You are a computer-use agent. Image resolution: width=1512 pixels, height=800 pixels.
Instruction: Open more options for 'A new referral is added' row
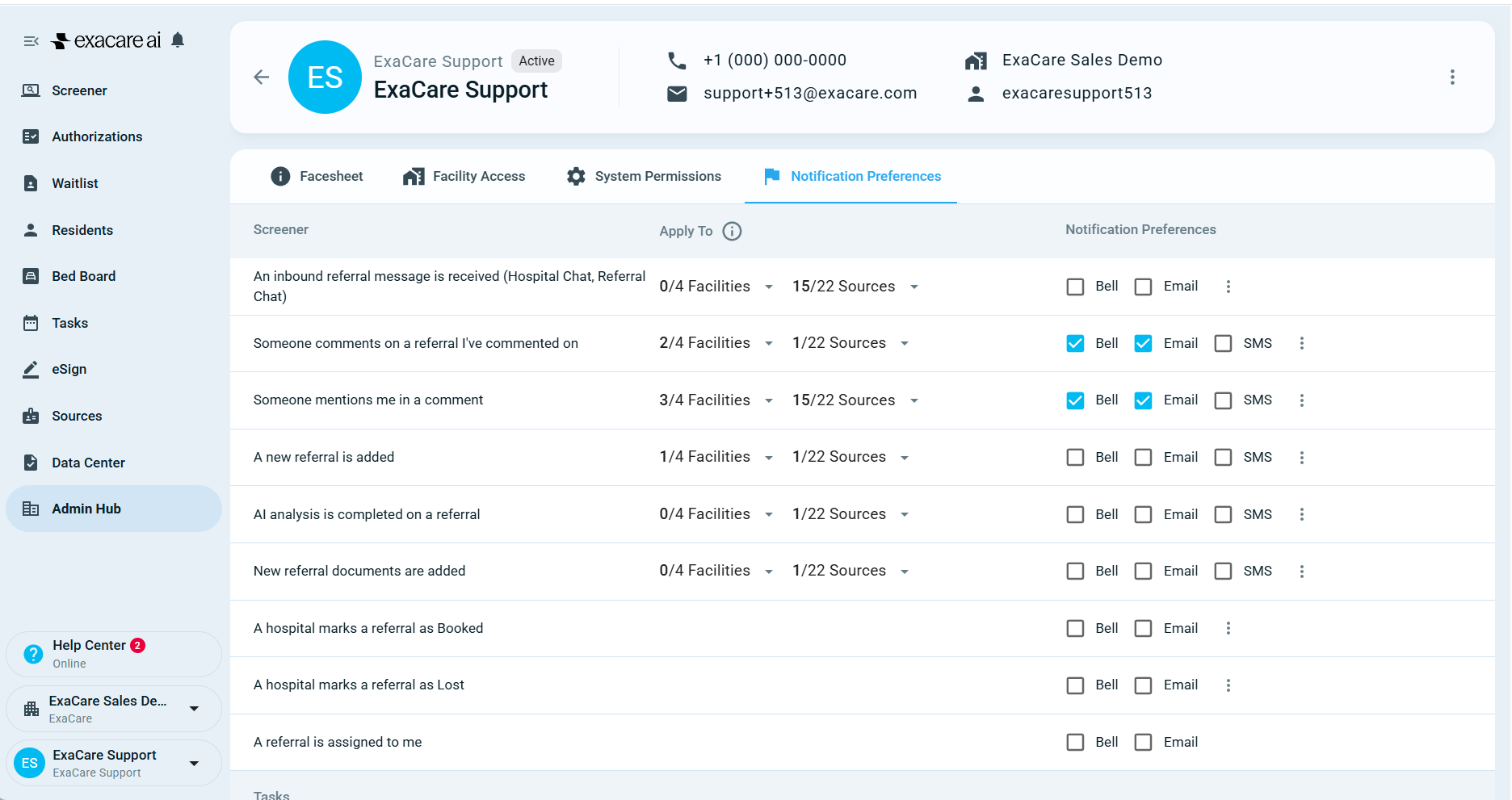point(1301,458)
